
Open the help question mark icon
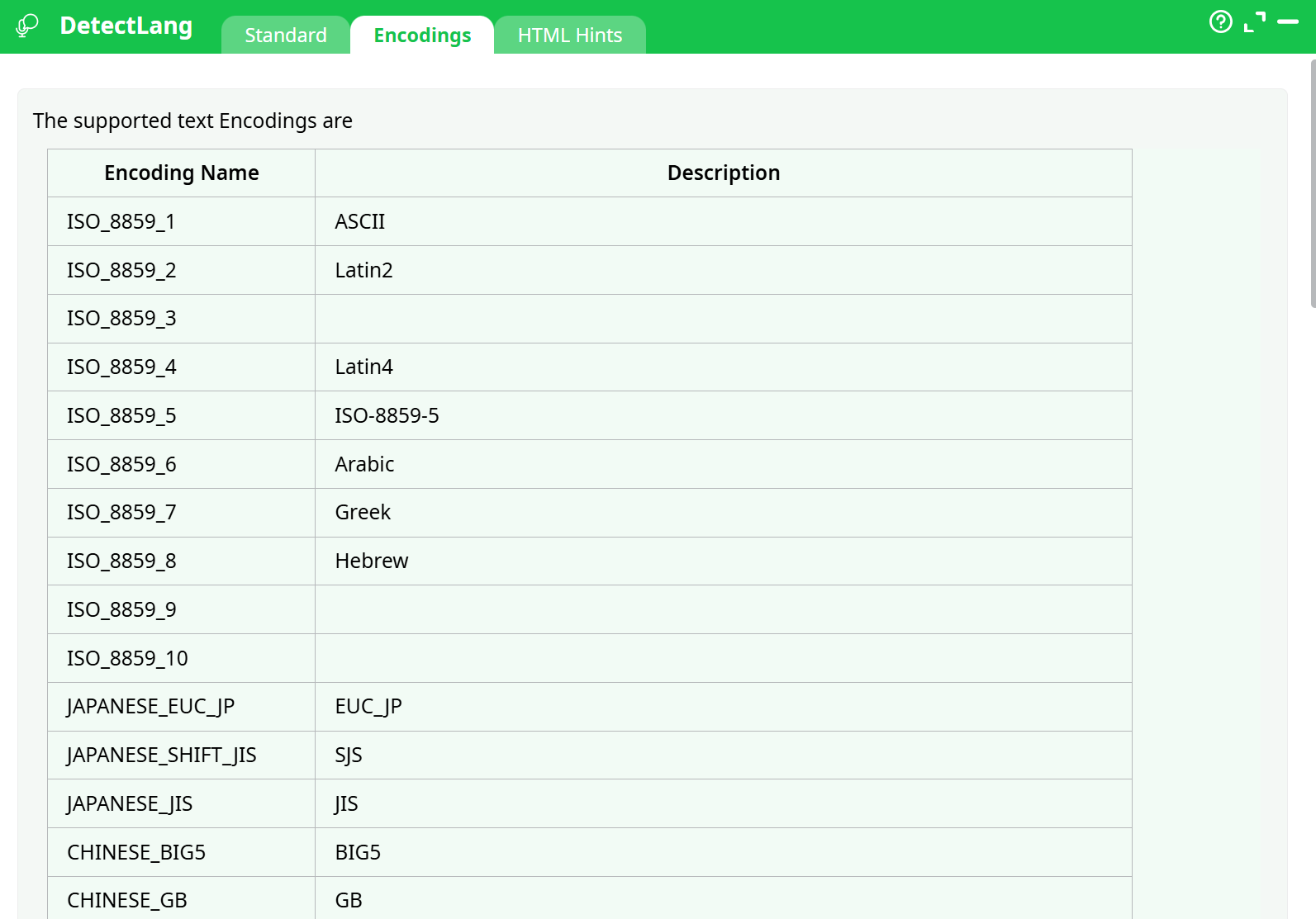(1220, 21)
